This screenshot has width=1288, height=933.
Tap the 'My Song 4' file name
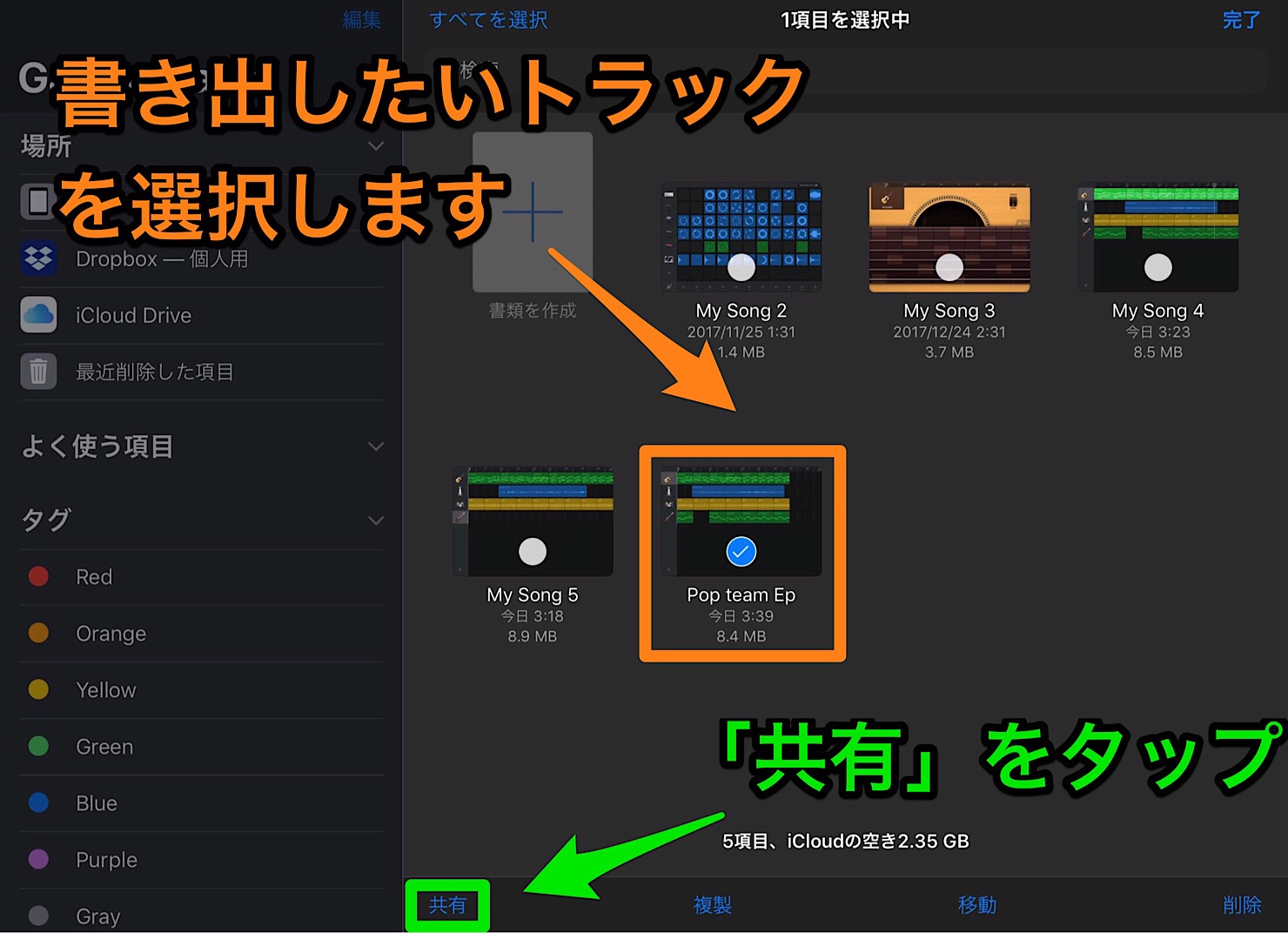pyautogui.click(x=1158, y=311)
